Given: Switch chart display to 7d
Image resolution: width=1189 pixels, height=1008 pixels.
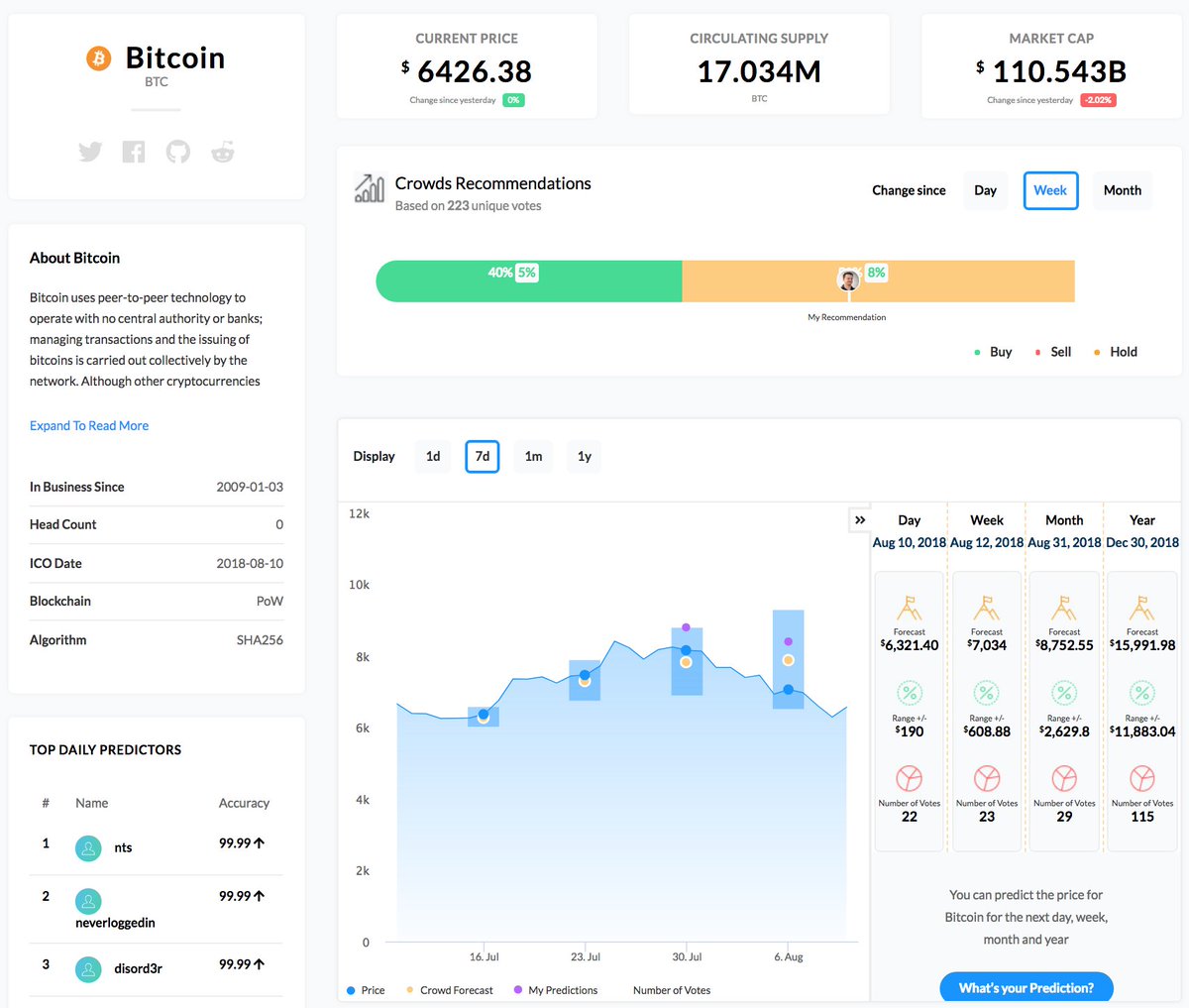Looking at the screenshot, I should tap(483, 456).
